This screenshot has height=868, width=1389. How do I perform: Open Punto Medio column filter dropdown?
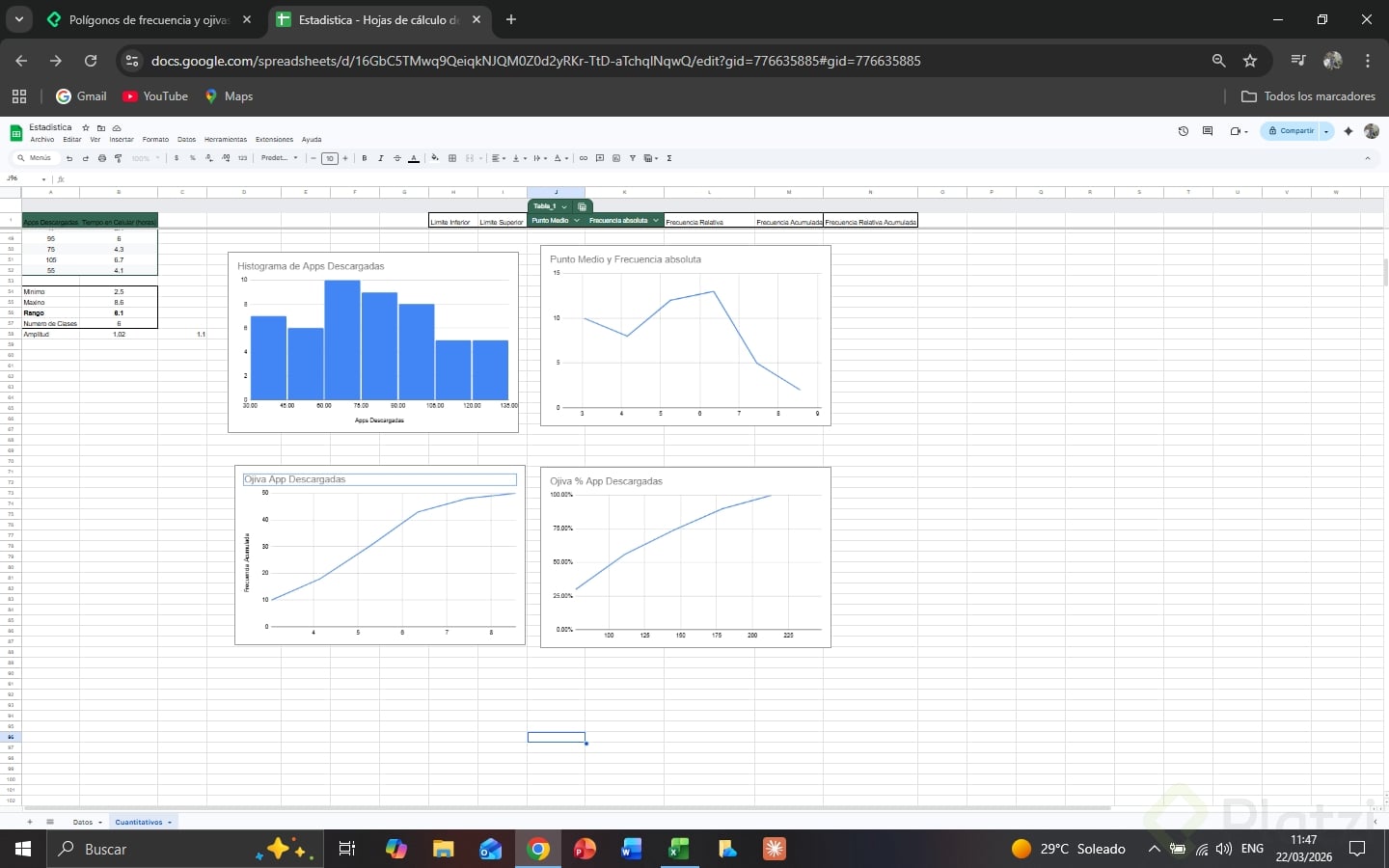point(577,221)
